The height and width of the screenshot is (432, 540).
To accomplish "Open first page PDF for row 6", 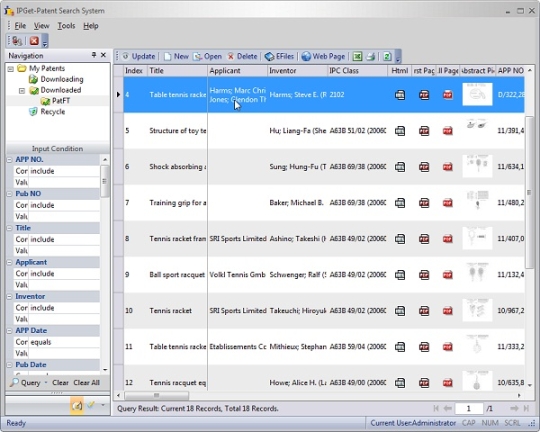I will coord(424,167).
